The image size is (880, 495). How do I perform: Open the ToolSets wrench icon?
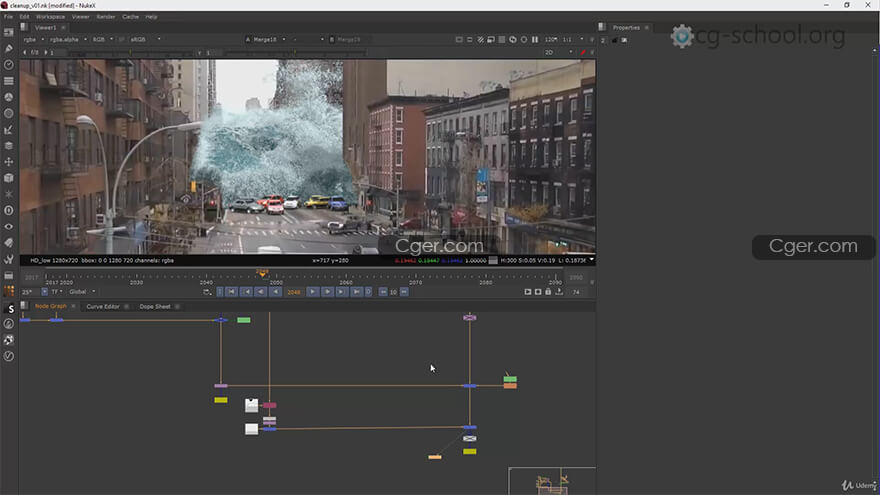click(8, 259)
